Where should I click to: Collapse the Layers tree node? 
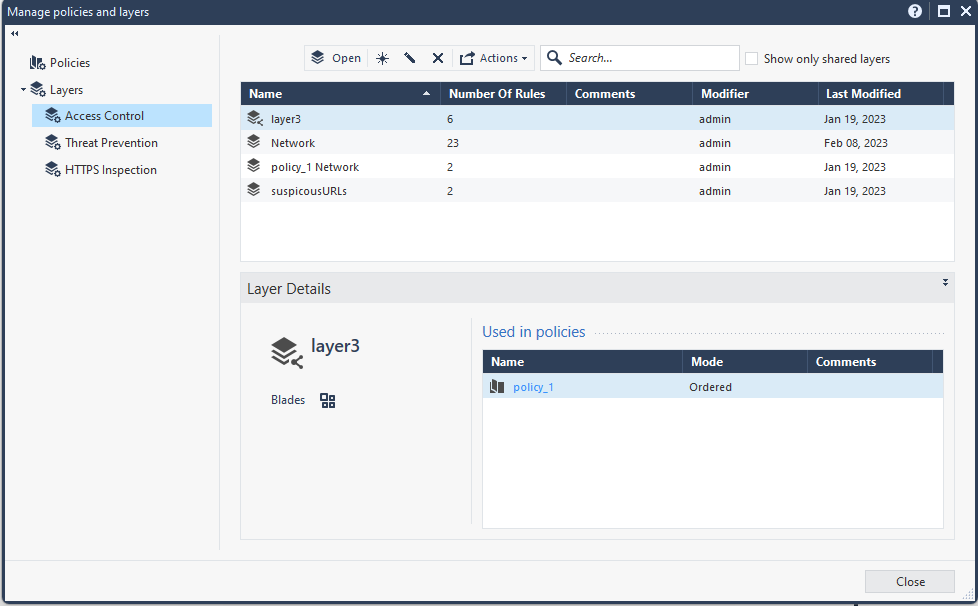click(23, 90)
